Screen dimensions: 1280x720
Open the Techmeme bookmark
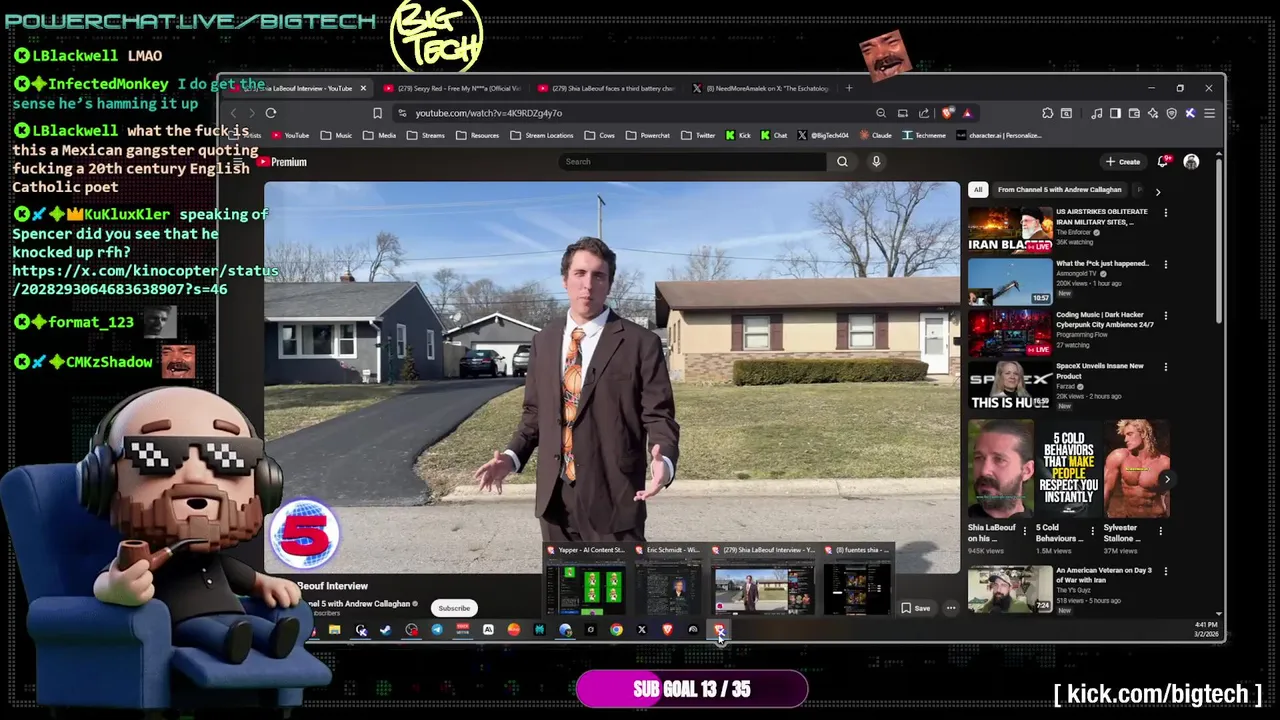pyautogui.click(x=924, y=135)
